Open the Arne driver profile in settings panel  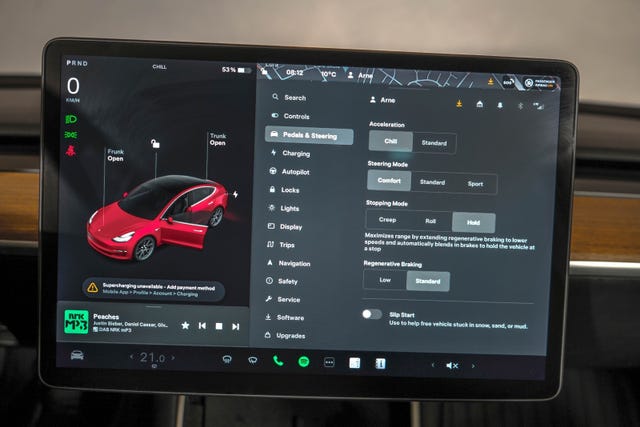tap(382, 100)
